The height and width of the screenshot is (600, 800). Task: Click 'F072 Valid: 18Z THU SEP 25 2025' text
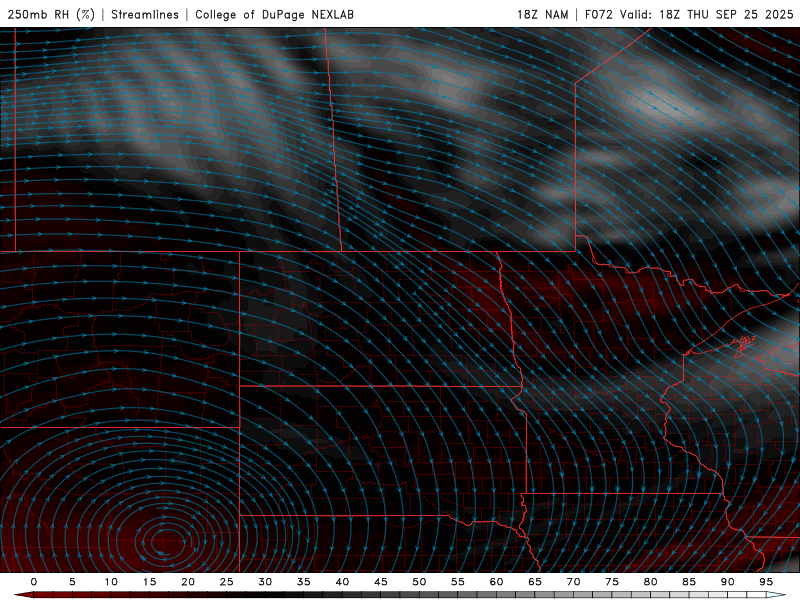(x=689, y=14)
